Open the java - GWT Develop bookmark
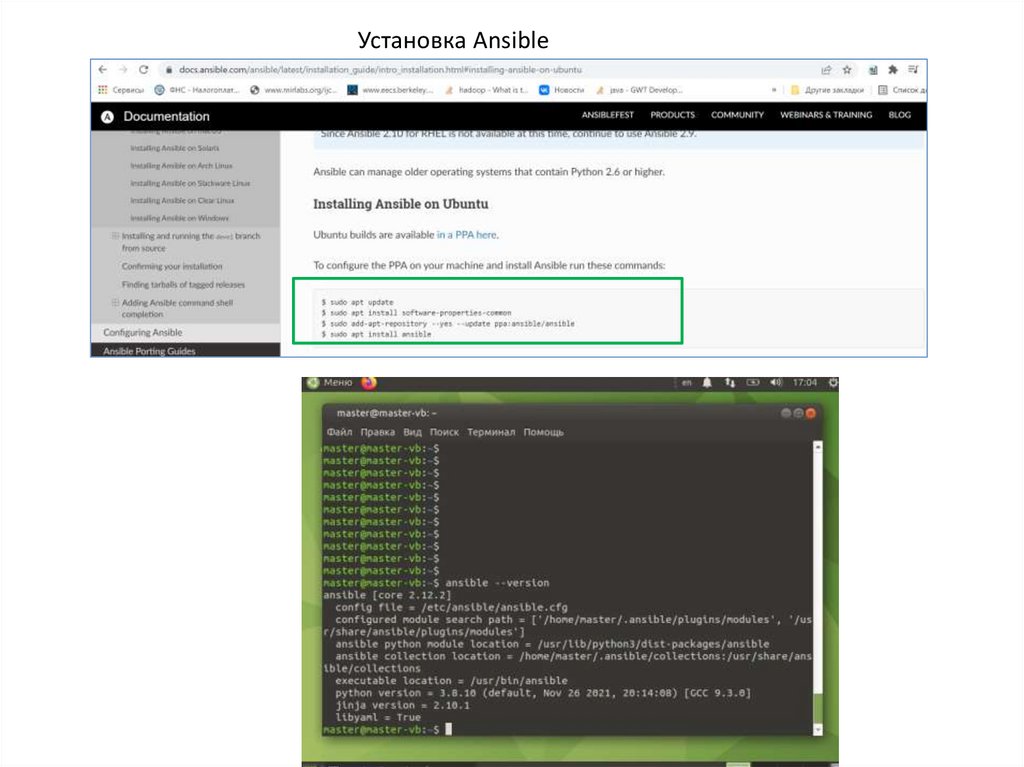This screenshot has height=767, width=1024. pos(639,90)
